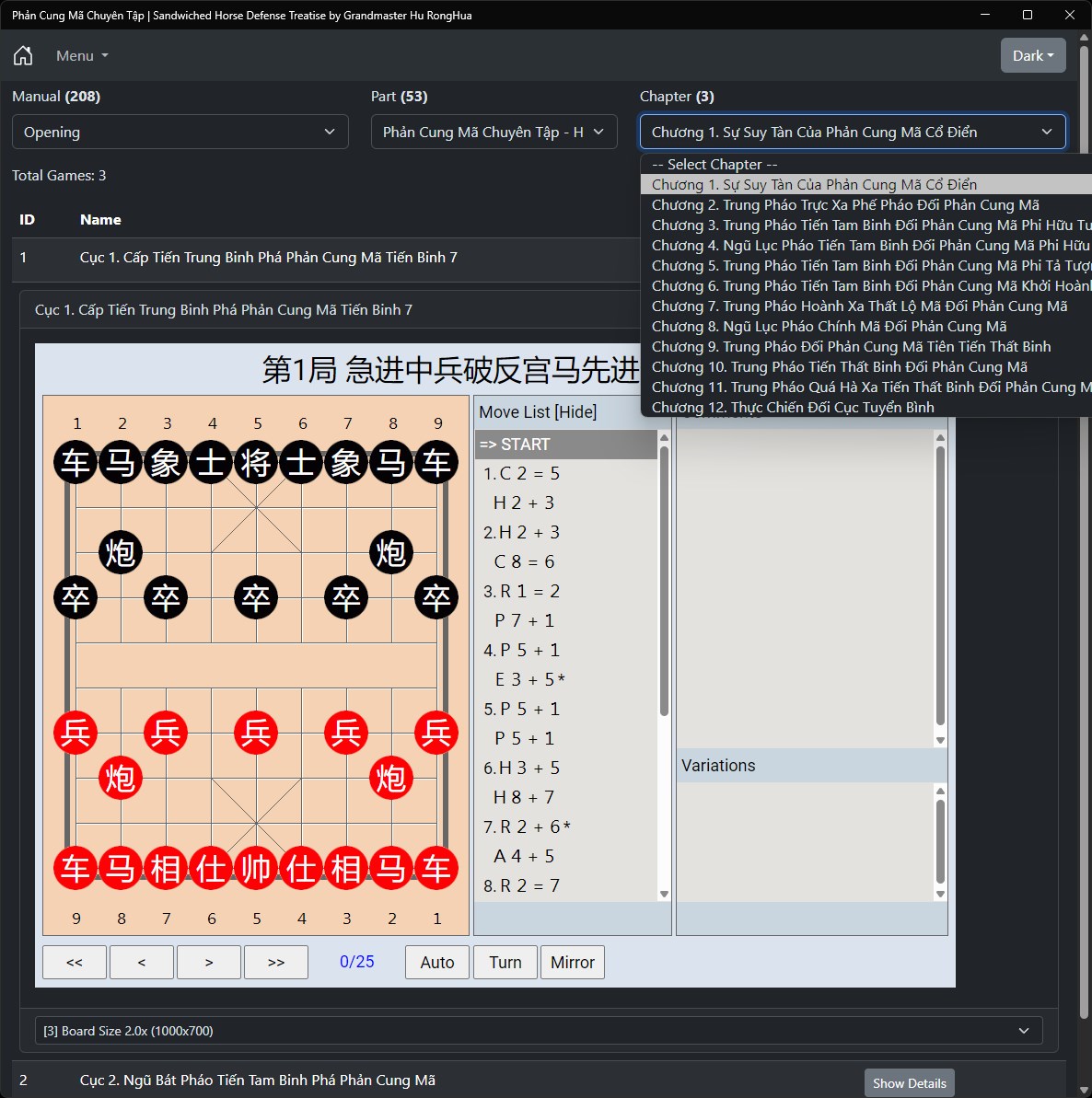Start Auto playback of moves
Screen dimensions: 1092x1098
pyautogui.click(x=437, y=962)
